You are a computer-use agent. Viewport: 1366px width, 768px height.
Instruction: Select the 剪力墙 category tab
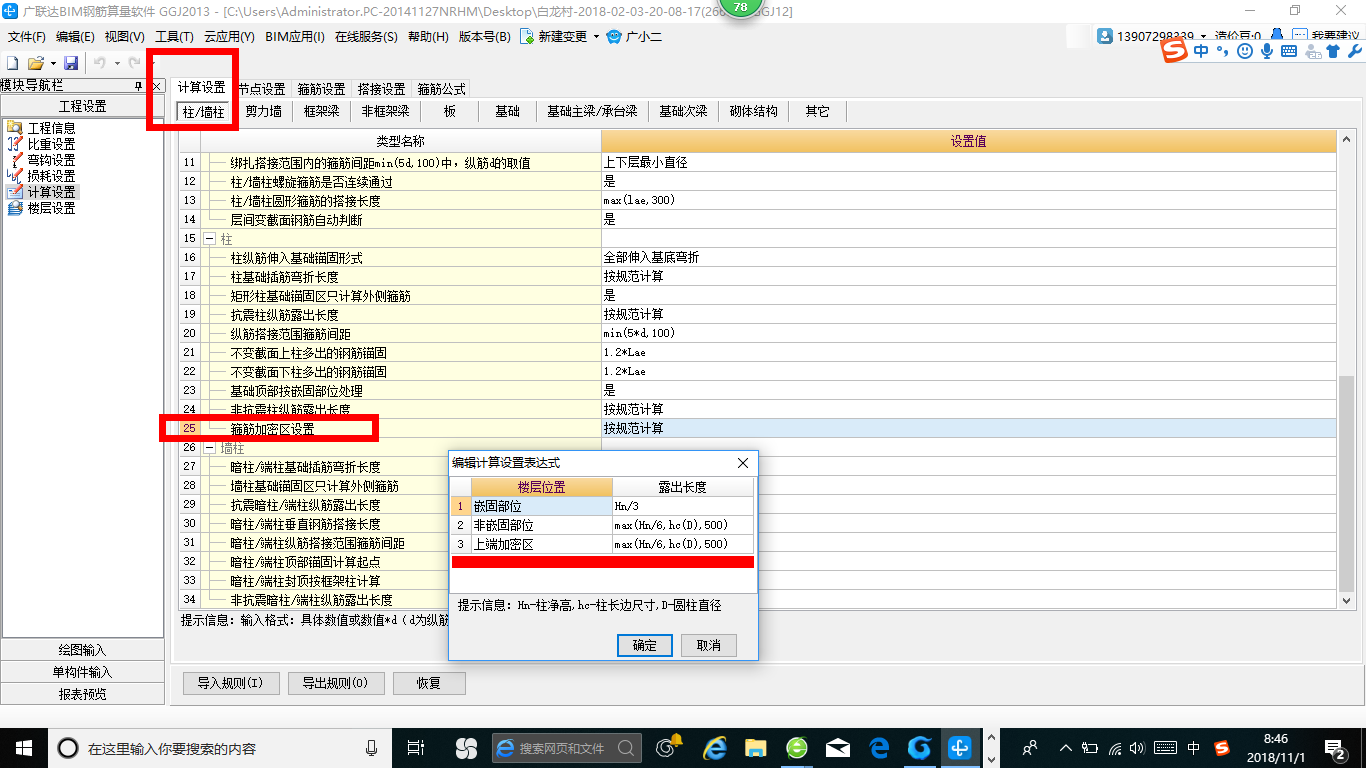point(263,111)
